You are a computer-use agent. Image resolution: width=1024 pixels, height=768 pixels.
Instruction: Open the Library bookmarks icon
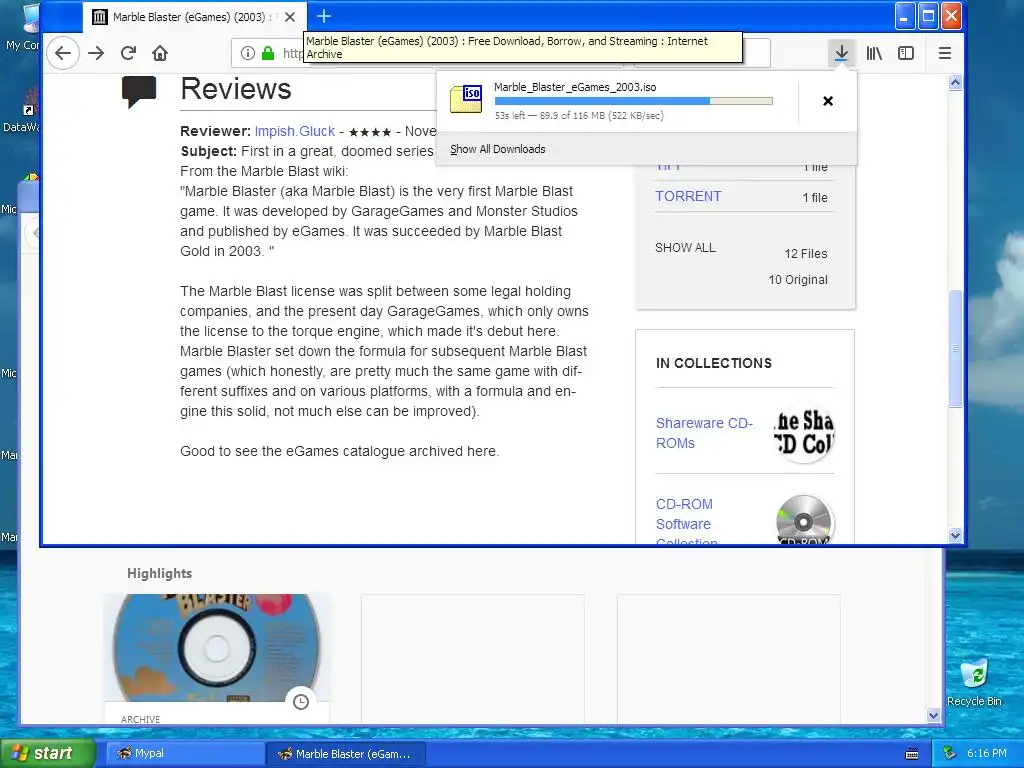(x=874, y=54)
